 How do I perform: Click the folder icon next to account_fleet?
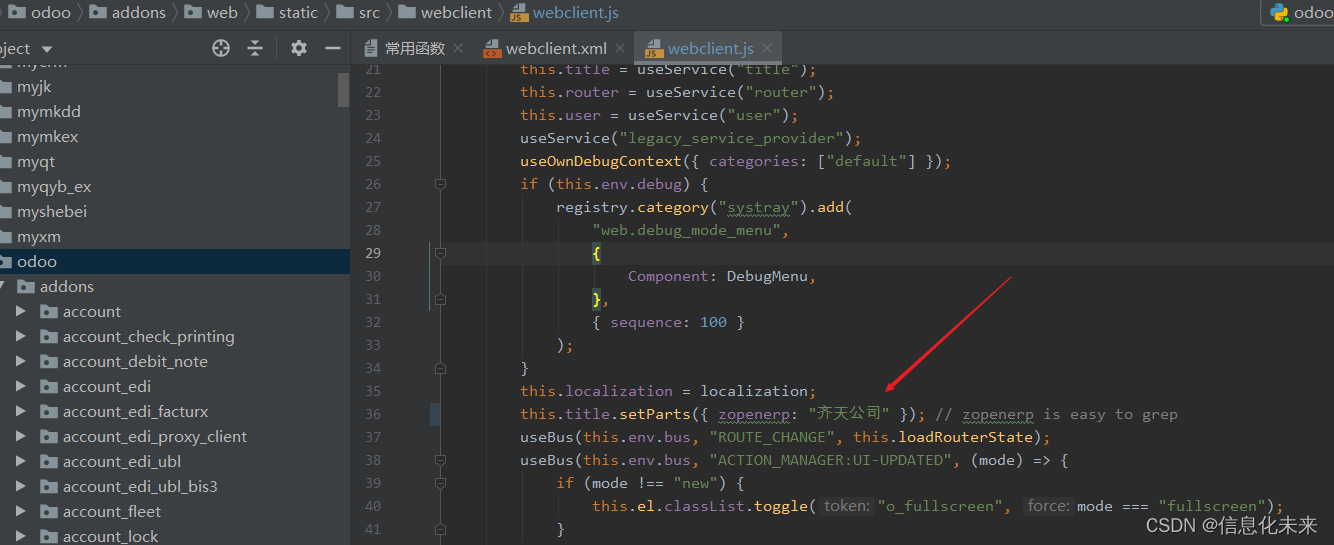click(x=49, y=511)
